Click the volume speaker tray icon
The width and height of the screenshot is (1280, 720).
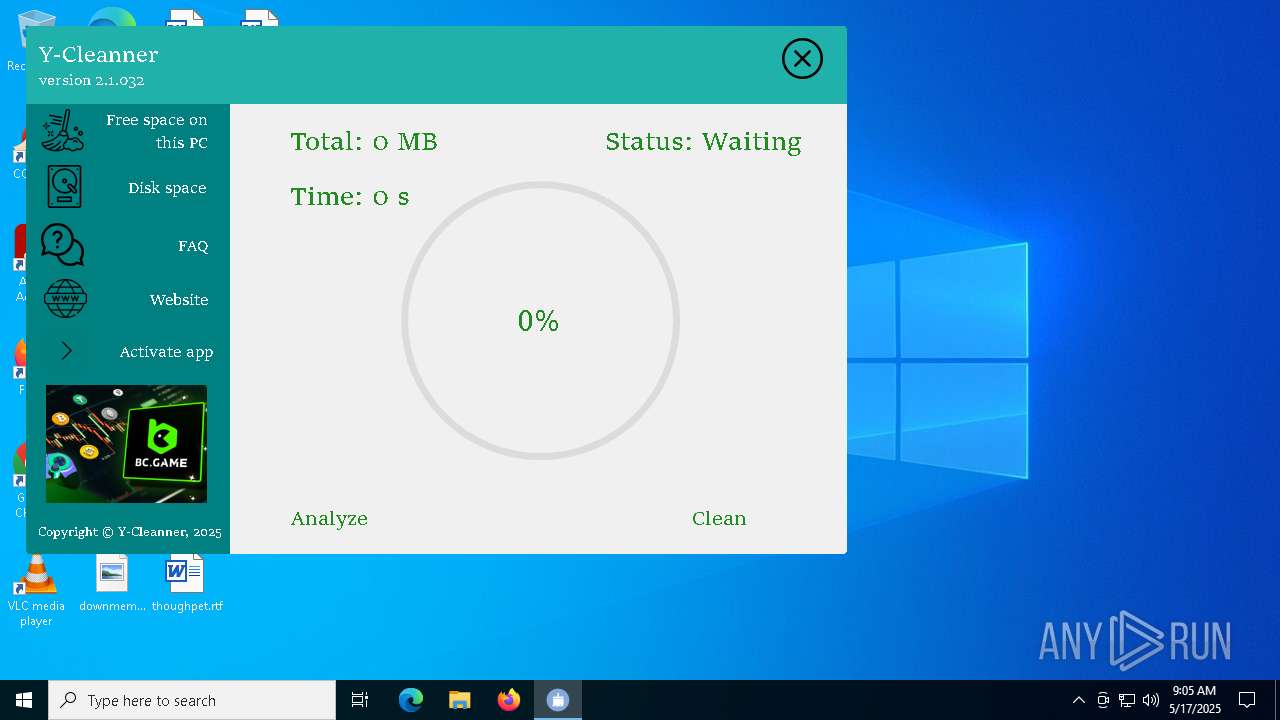coord(1151,700)
